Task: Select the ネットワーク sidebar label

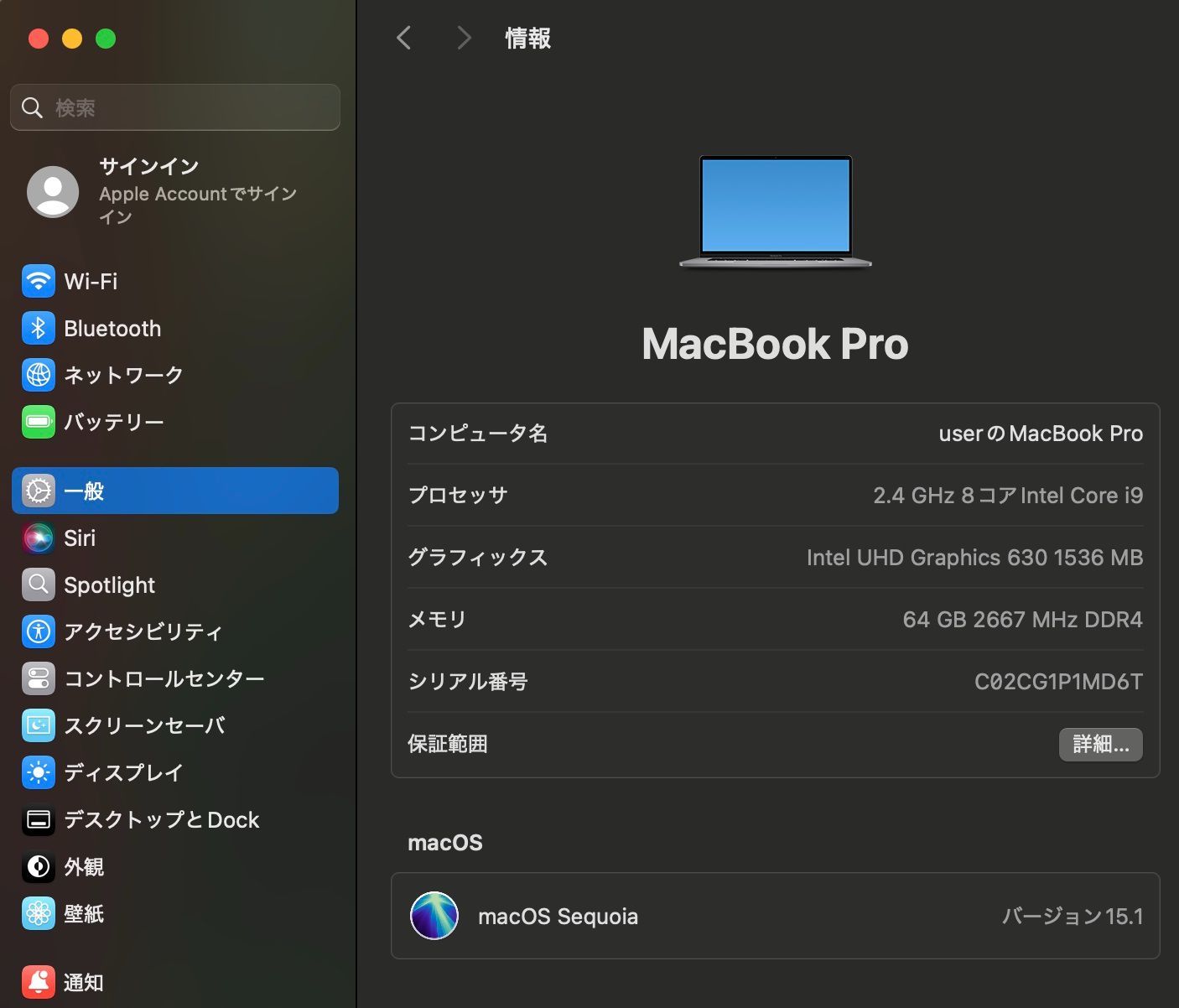Action: click(123, 375)
